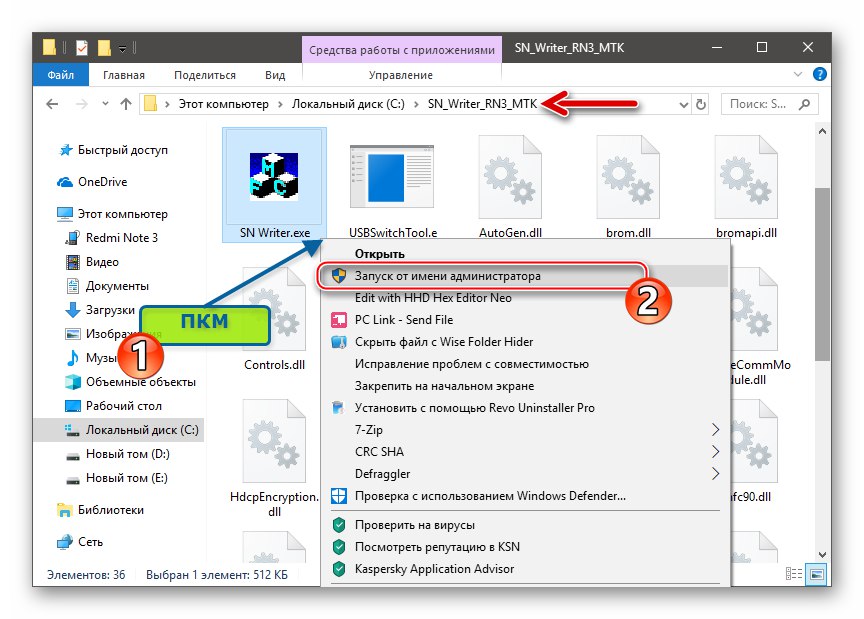Viewport: 864px width, 619px height.
Task: Expand the ribbon with the chevron
Action: (797, 74)
